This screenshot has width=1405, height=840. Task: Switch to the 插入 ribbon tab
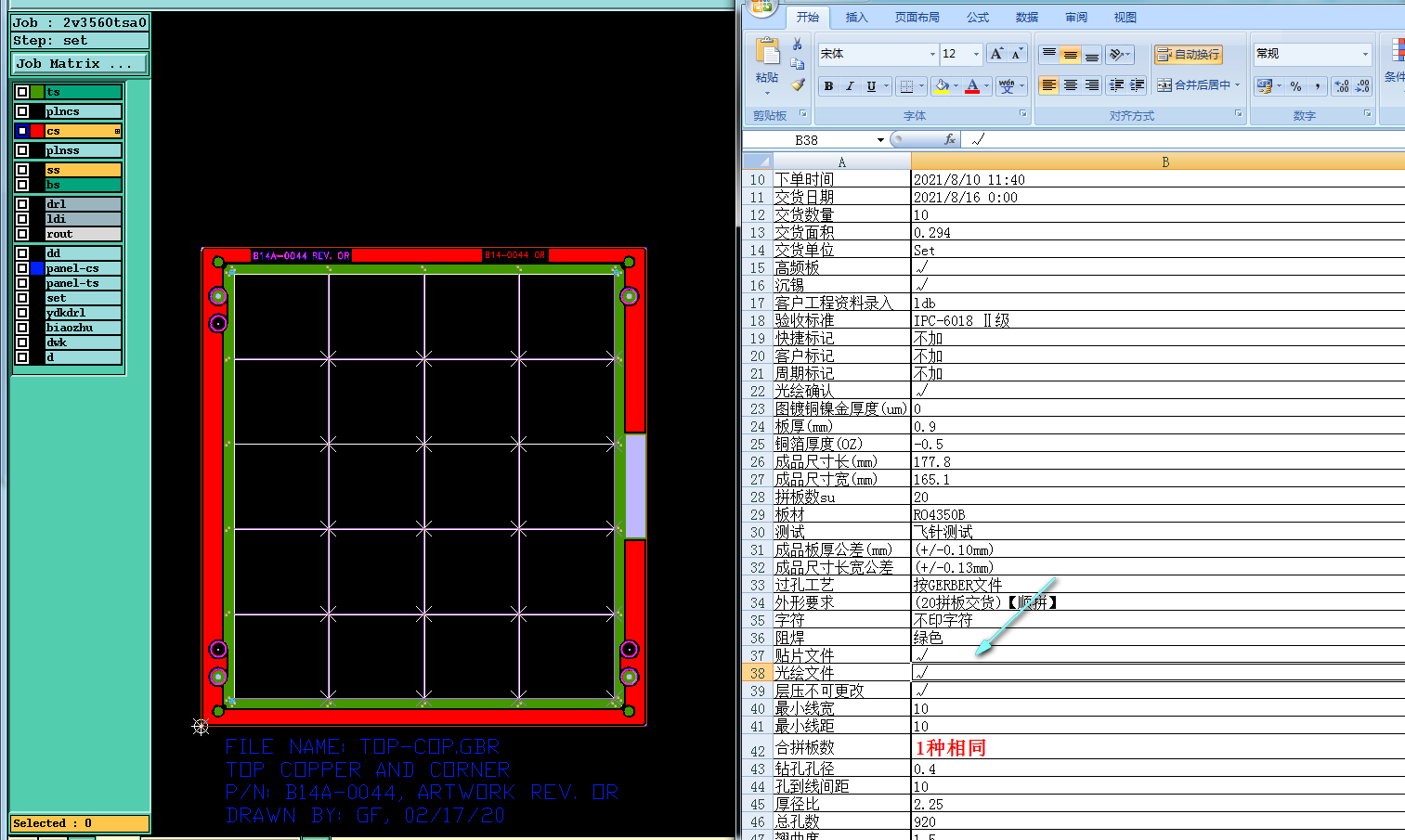(x=857, y=18)
